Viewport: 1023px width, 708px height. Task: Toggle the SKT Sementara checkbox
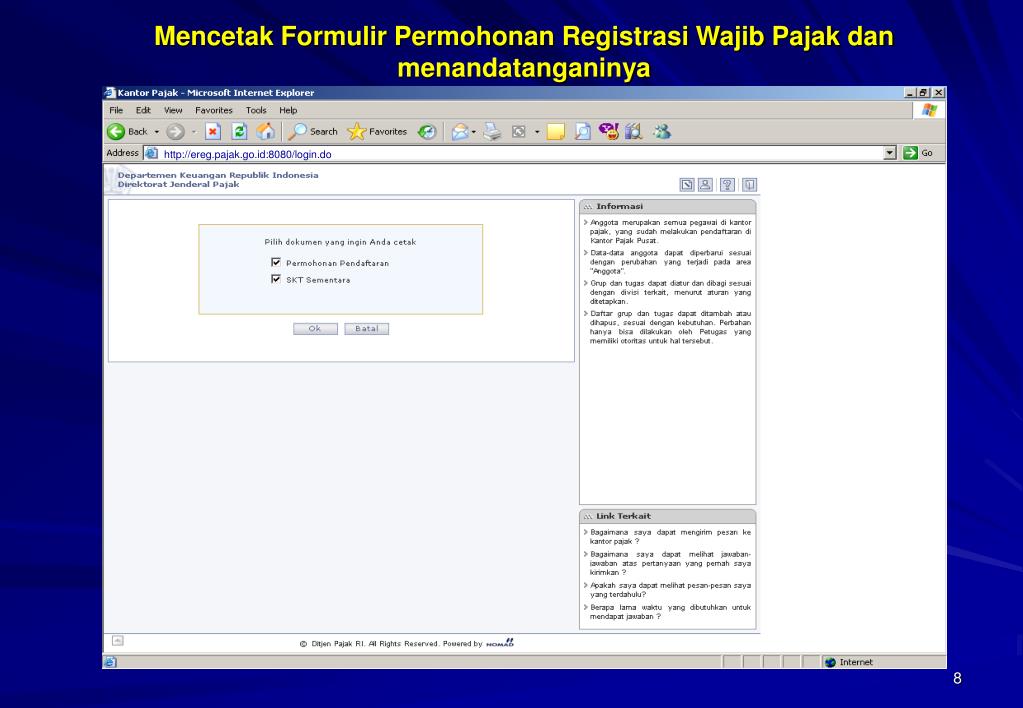pyautogui.click(x=276, y=279)
